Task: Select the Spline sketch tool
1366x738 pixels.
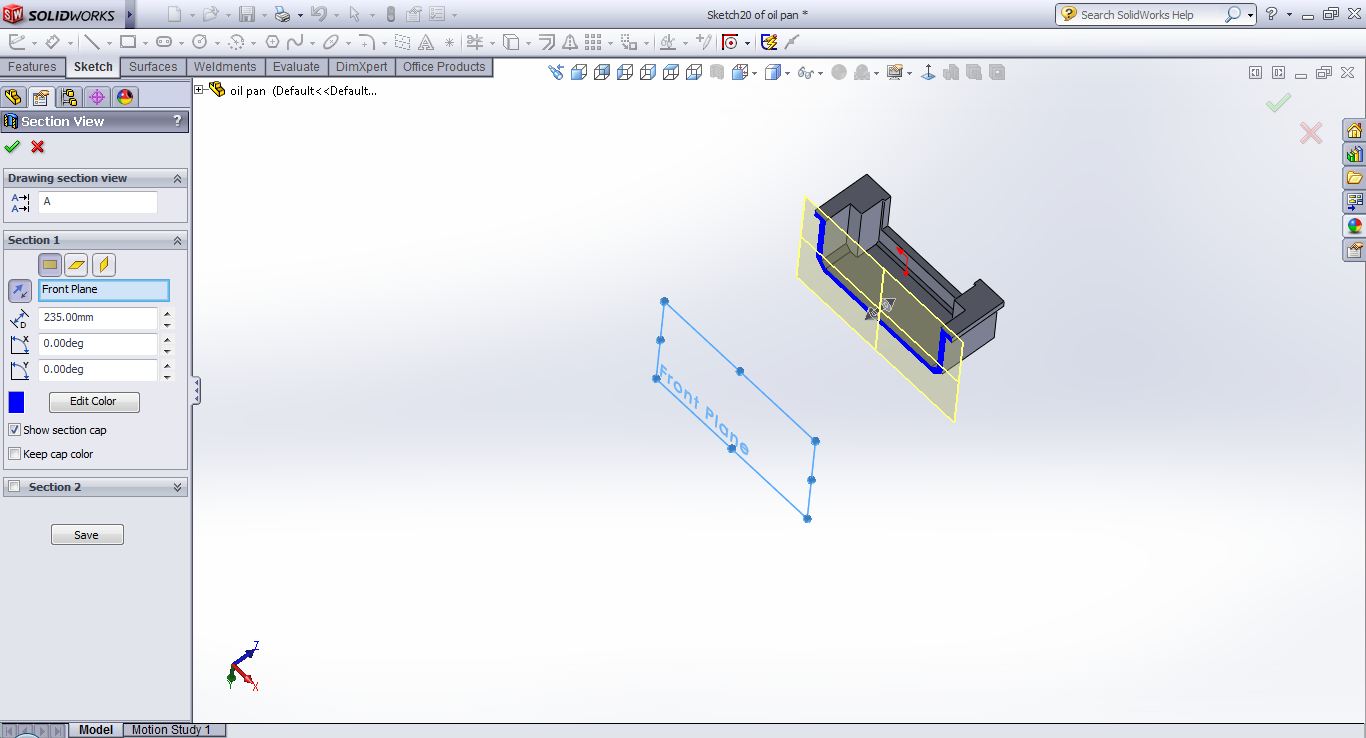Action: [x=295, y=42]
